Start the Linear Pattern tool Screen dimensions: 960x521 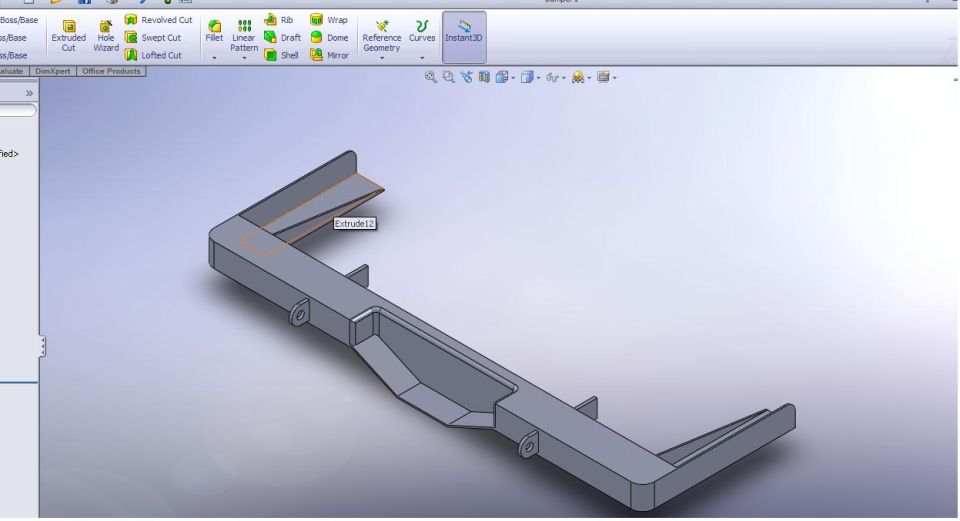pos(244,36)
